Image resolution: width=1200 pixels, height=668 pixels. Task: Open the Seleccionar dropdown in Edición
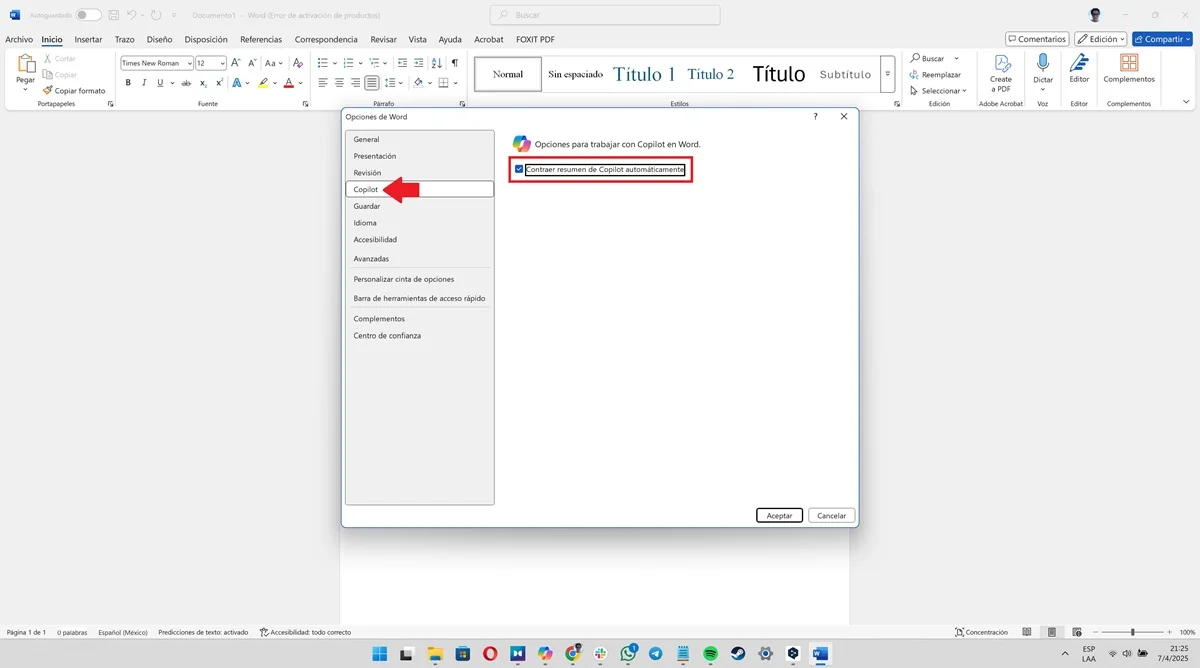tap(938, 91)
